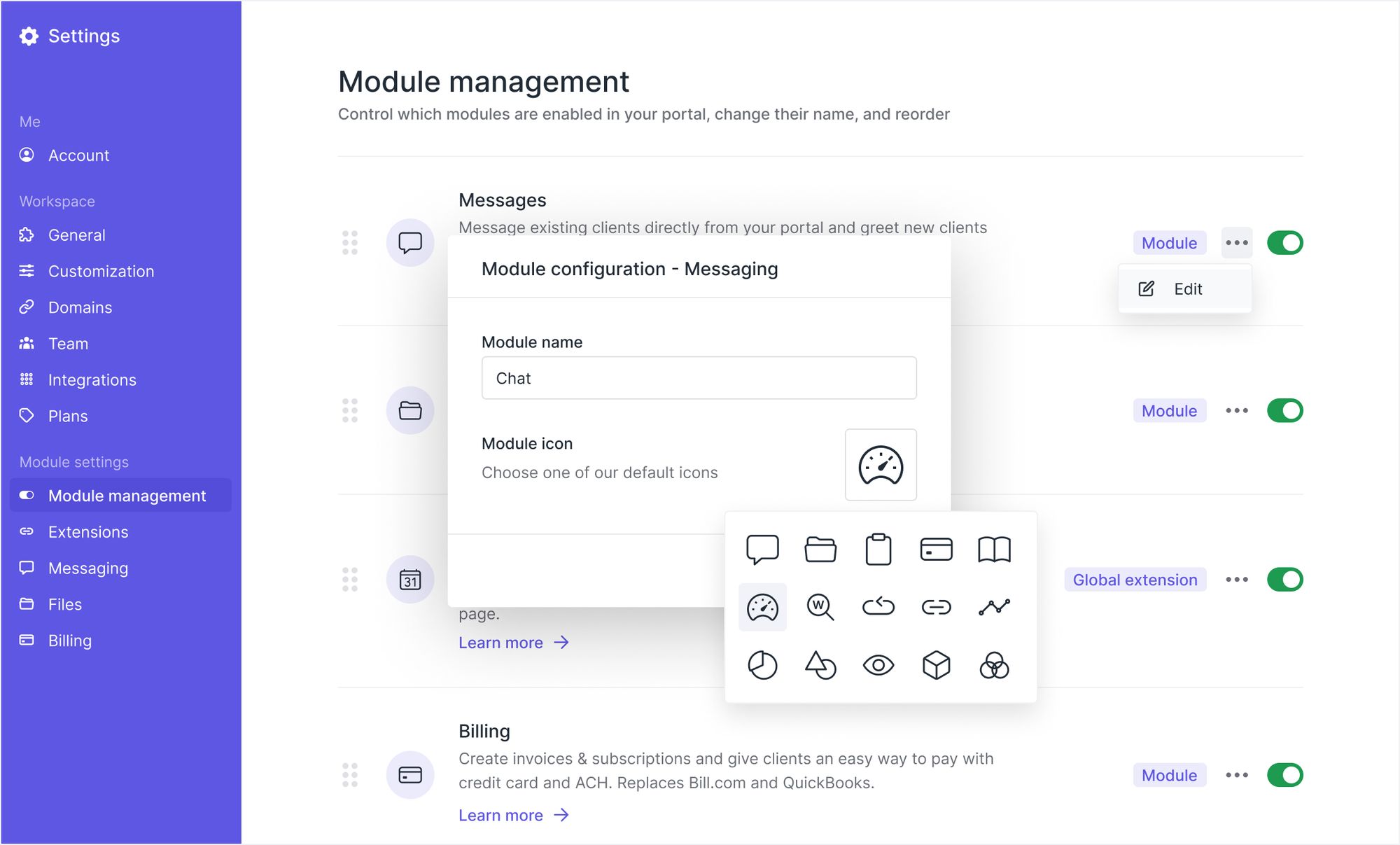The height and width of the screenshot is (845, 1400).
Task: Toggle off the Global extension switch
Action: pyautogui.click(x=1284, y=580)
